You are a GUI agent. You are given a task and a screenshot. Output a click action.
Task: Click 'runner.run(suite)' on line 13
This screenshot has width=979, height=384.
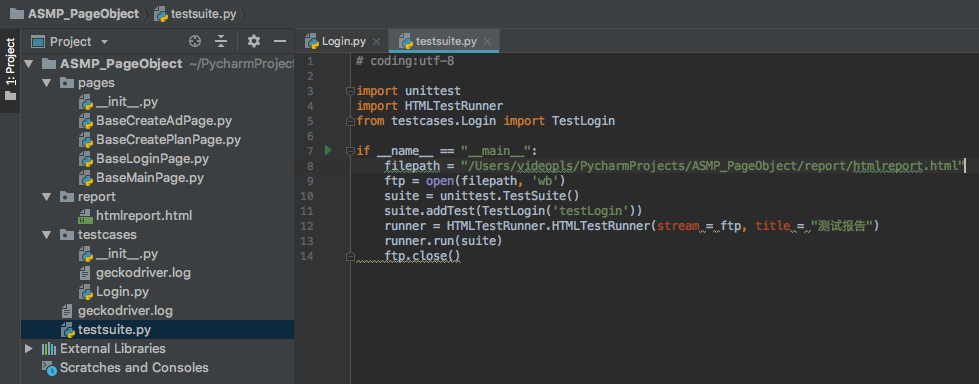[443, 240]
